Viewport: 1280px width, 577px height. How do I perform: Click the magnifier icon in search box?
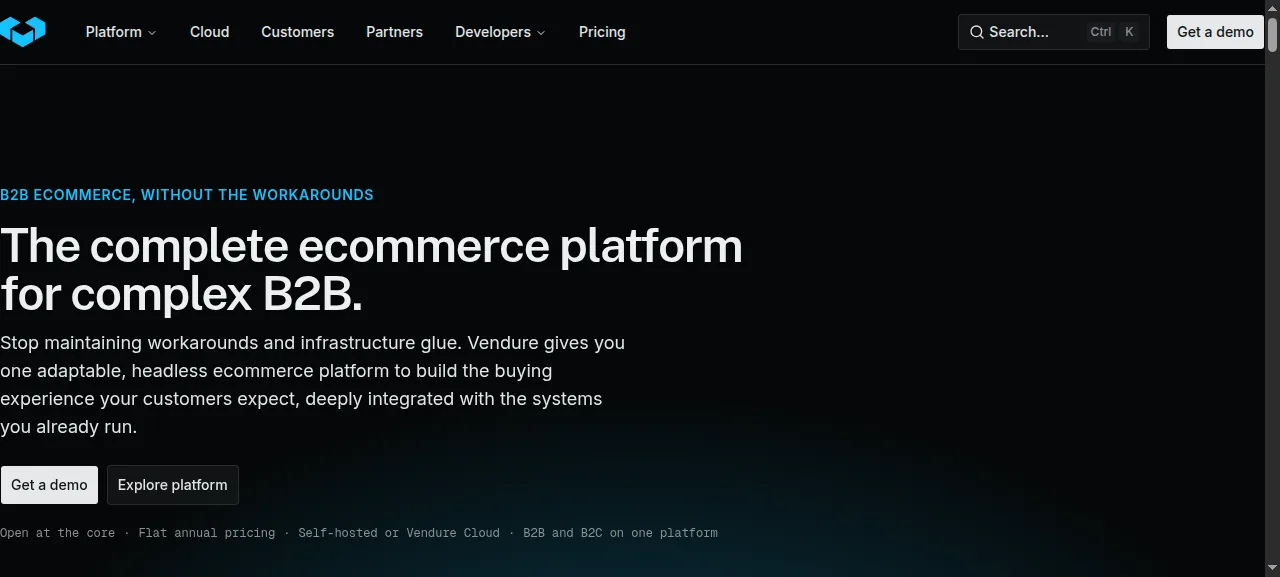pos(977,32)
